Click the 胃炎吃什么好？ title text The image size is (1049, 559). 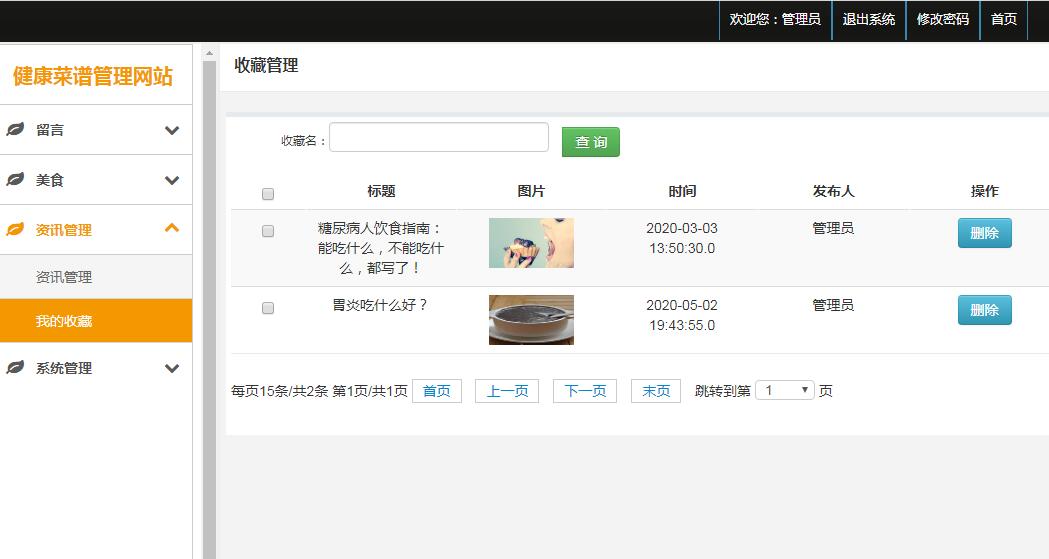(381, 305)
